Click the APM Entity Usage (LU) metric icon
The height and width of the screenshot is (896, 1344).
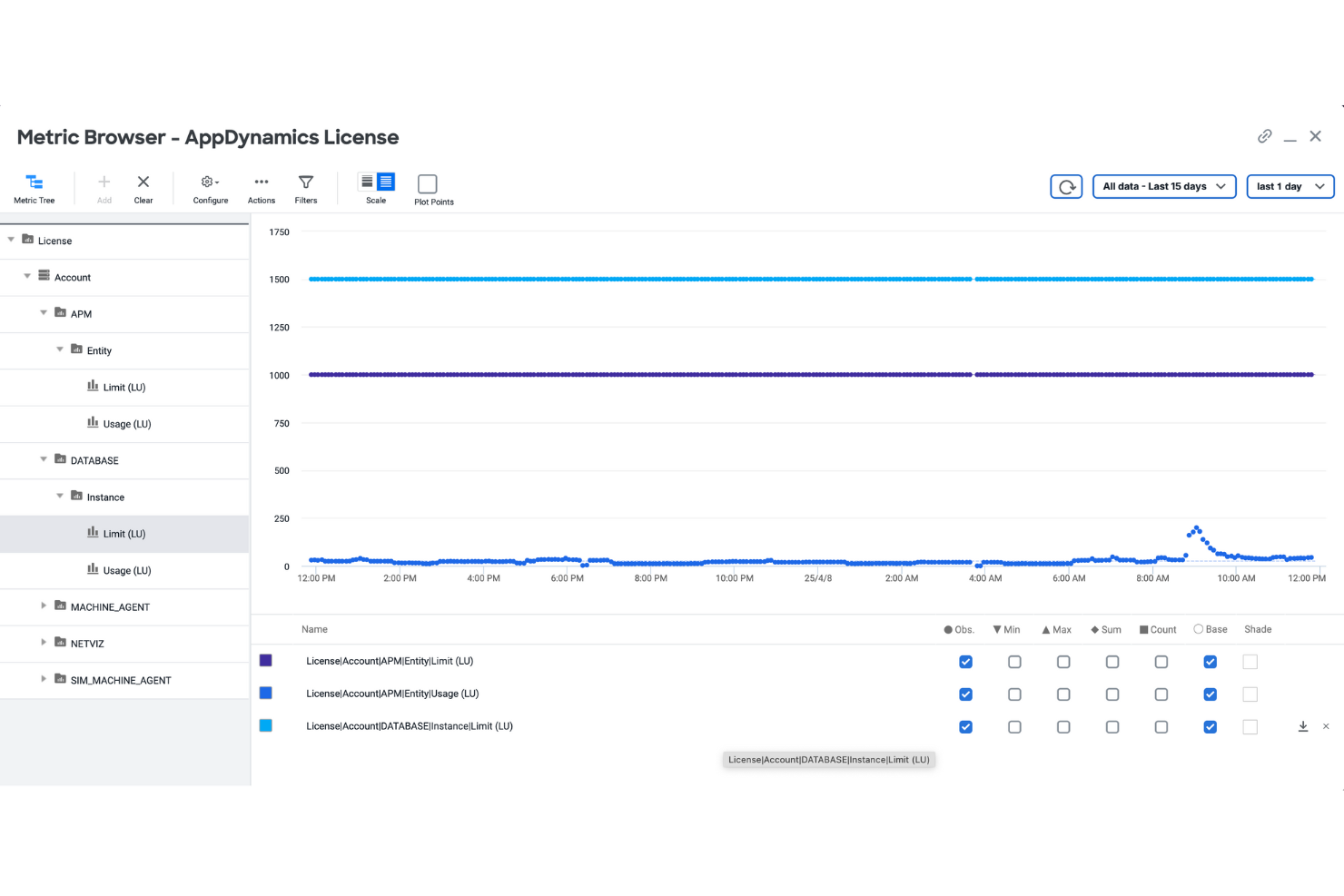[x=93, y=422]
